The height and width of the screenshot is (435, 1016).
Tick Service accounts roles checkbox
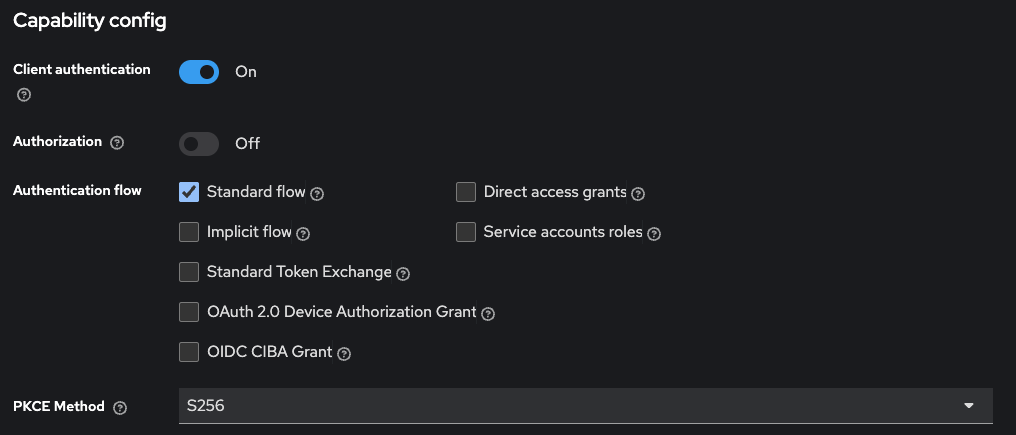tap(466, 232)
